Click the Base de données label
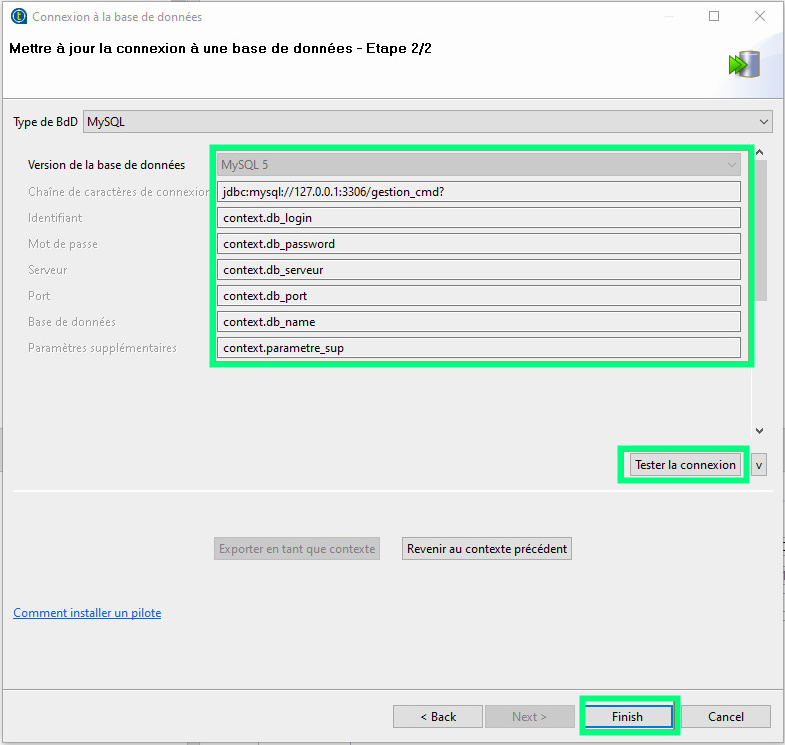The height and width of the screenshot is (745, 785). [x=72, y=322]
